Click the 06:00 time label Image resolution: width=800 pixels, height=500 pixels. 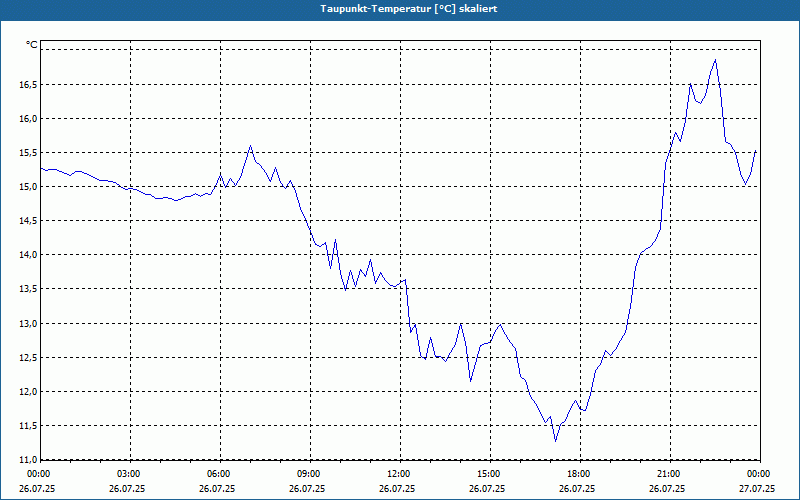[220, 474]
